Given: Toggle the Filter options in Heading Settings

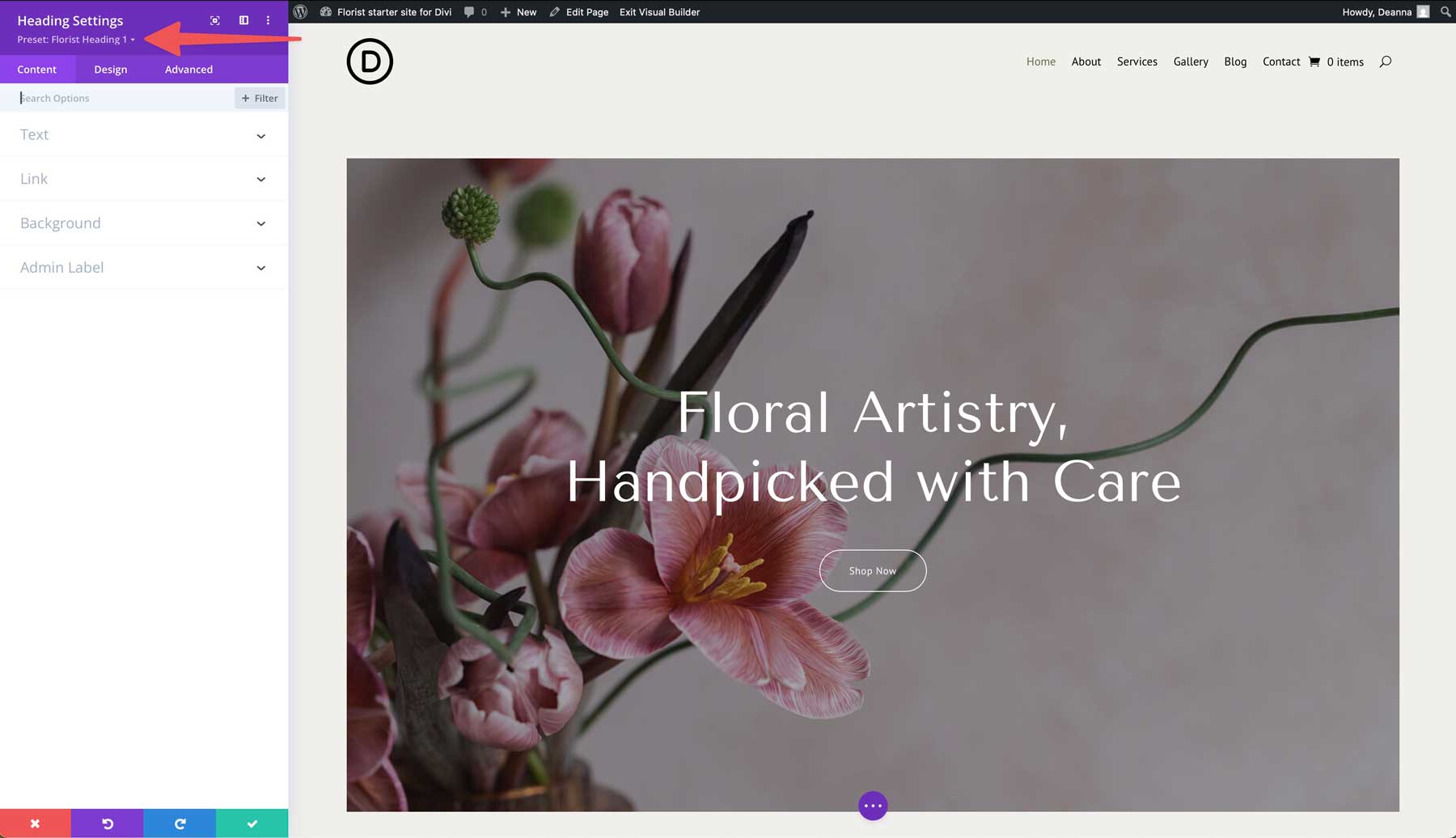Looking at the screenshot, I should (259, 98).
